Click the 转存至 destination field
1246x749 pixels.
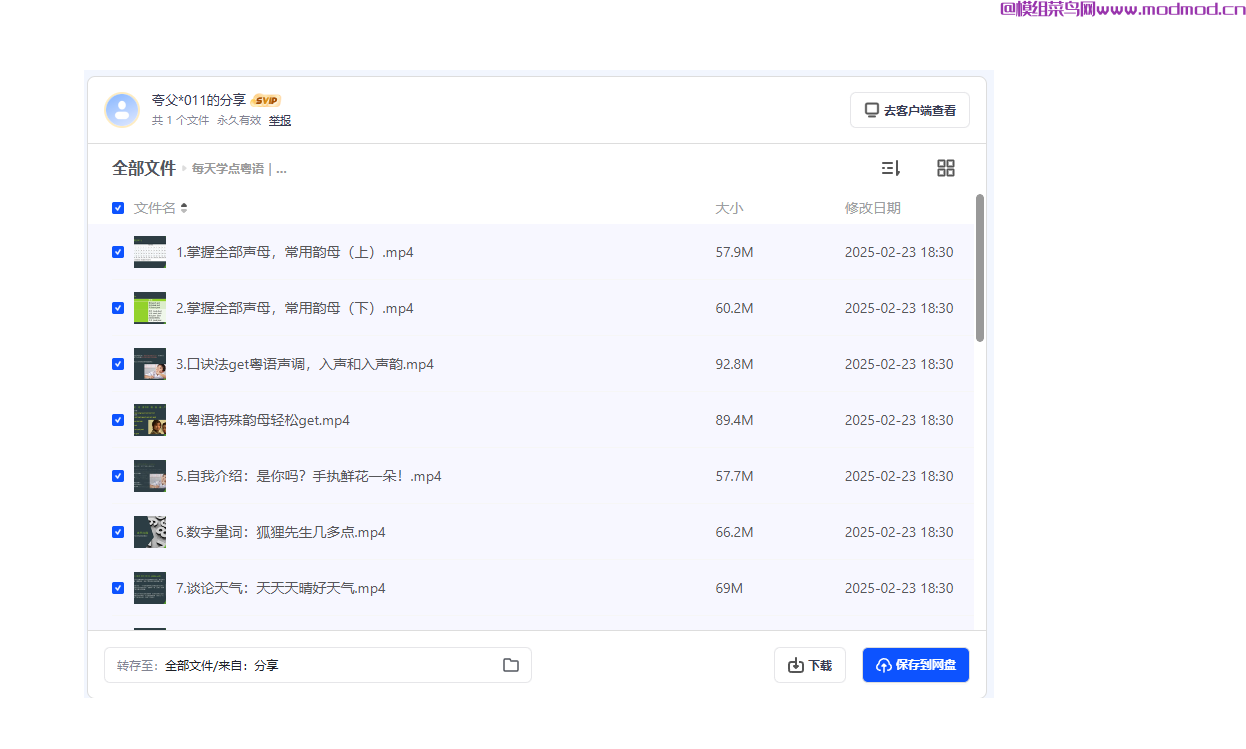pyautogui.click(x=318, y=665)
